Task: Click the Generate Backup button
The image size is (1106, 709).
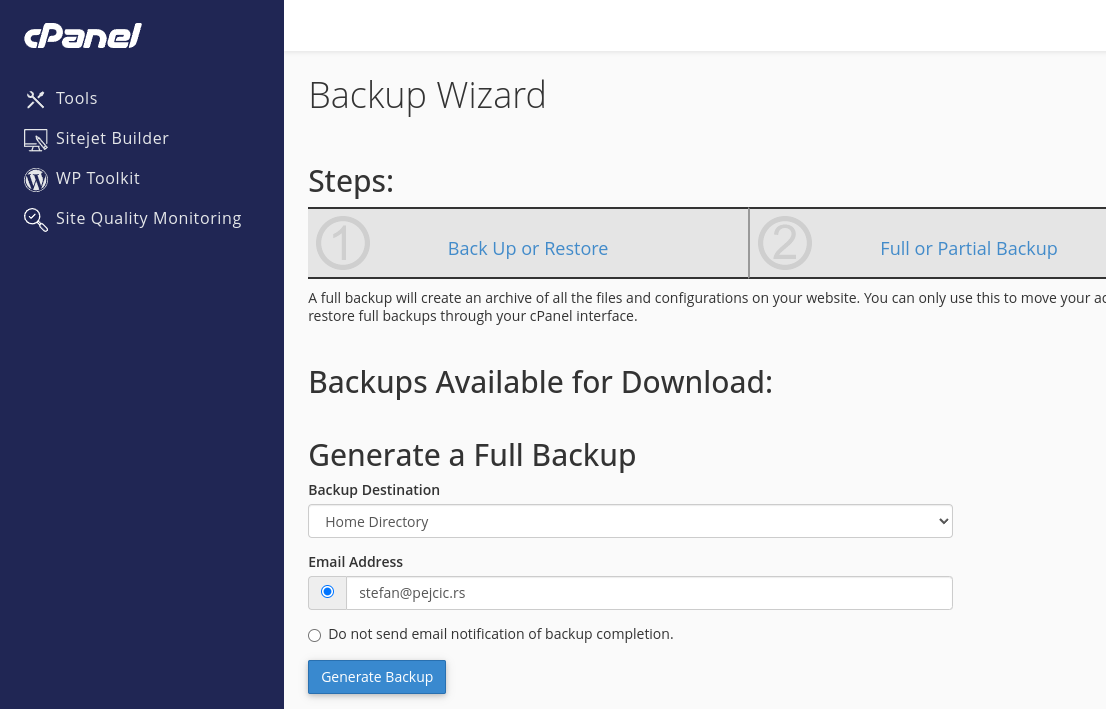Action: (377, 677)
